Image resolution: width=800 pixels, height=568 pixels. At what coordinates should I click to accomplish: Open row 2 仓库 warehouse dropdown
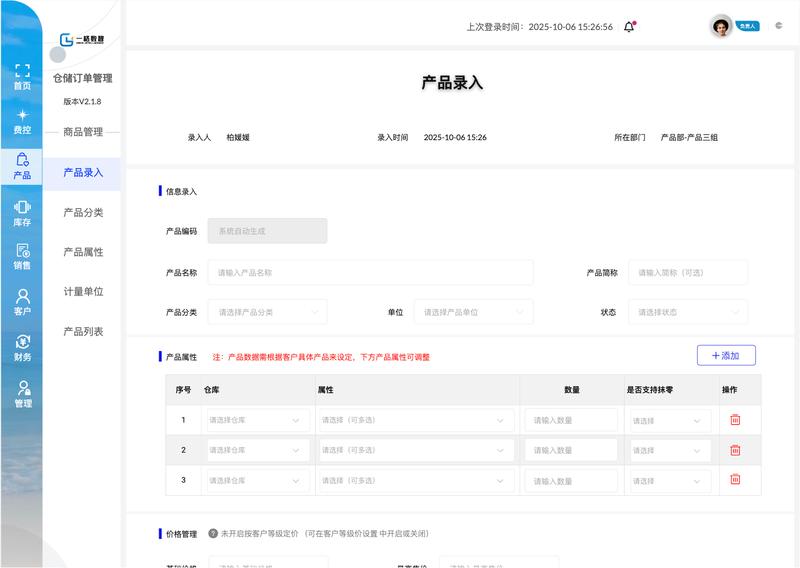(x=258, y=450)
